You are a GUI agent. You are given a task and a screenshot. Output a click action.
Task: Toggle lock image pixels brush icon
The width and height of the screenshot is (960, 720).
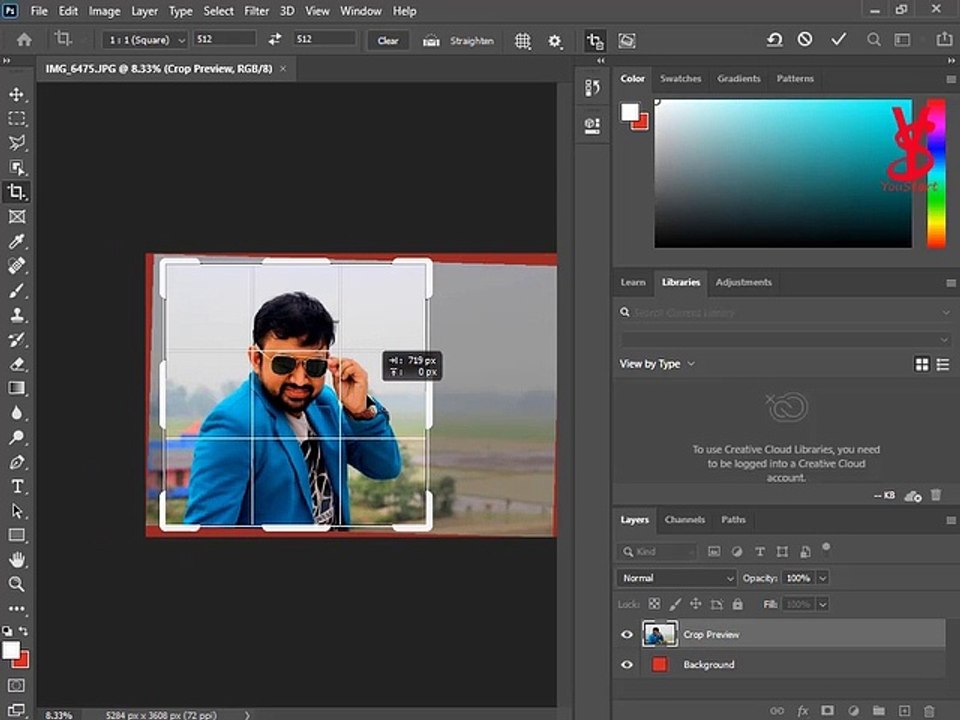click(x=675, y=604)
